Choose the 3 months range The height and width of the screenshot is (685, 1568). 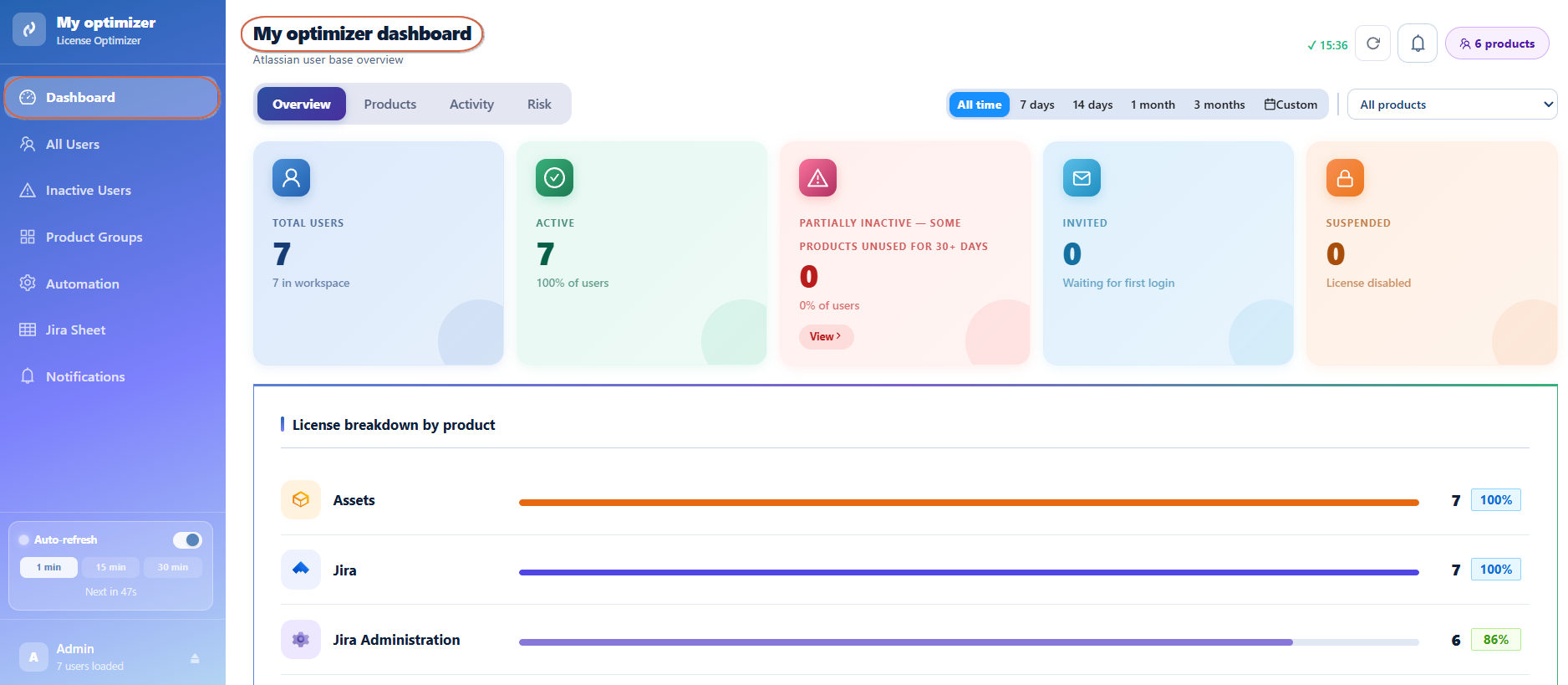tap(1219, 105)
